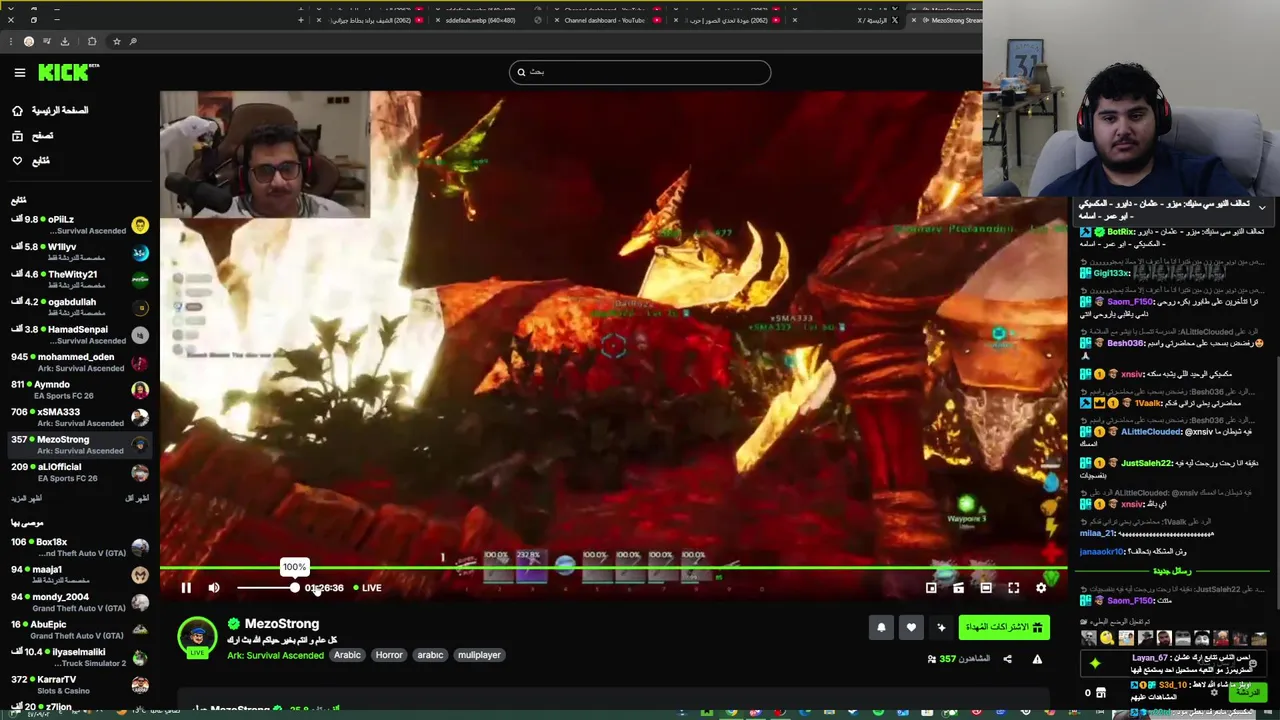Select the capitalized Arabic tag
Image resolution: width=1280 pixels, height=720 pixels.
(347, 655)
